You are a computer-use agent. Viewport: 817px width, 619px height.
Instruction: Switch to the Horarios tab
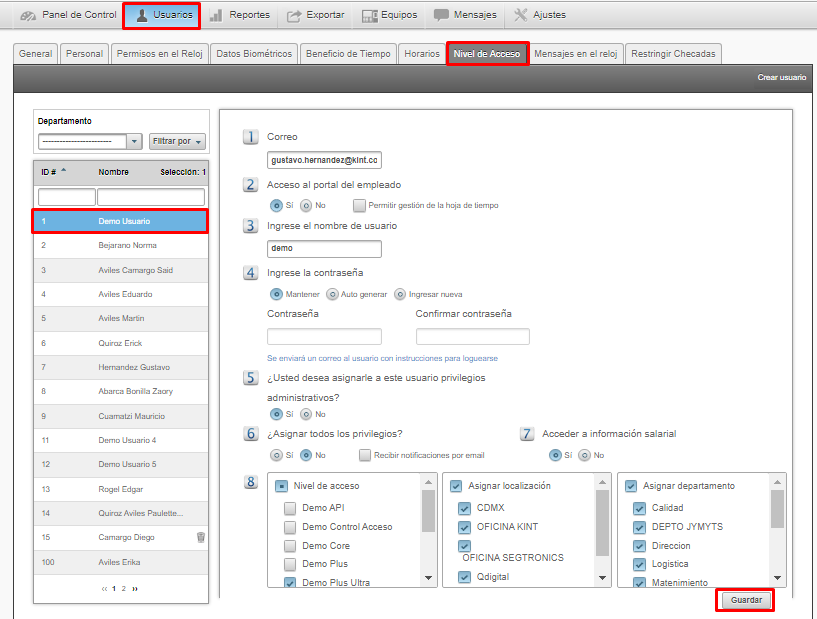421,54
